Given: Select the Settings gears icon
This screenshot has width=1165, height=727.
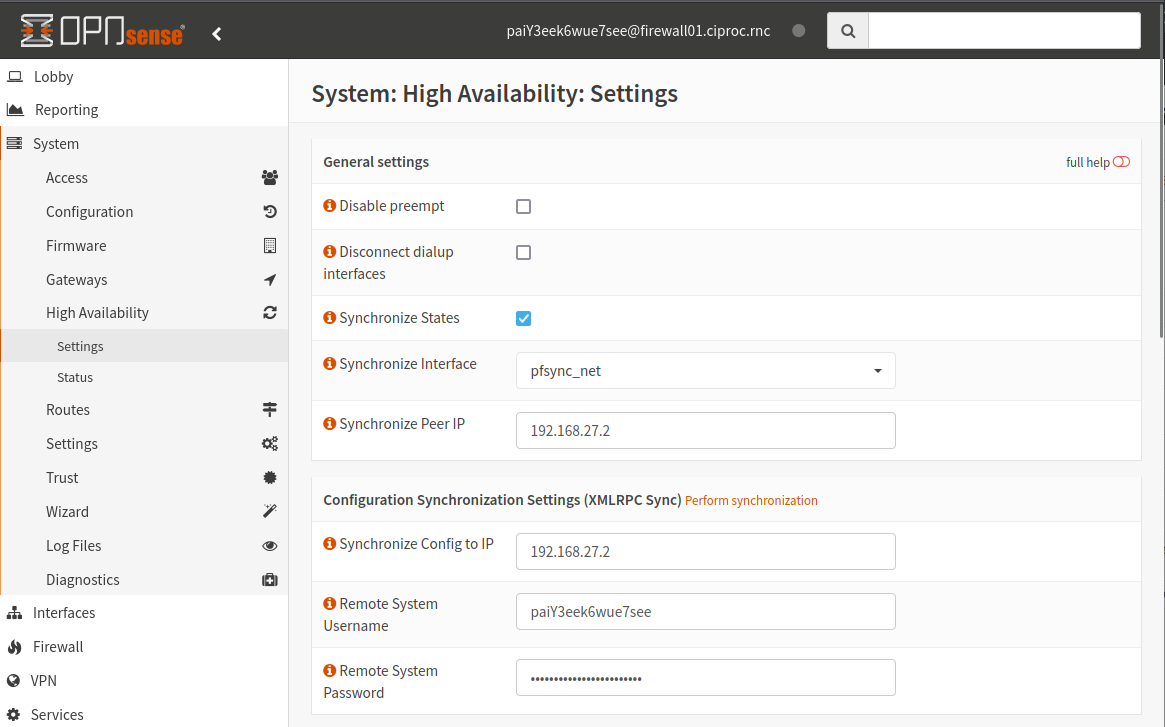Looking at the screenshot, I should pos(269,443).
